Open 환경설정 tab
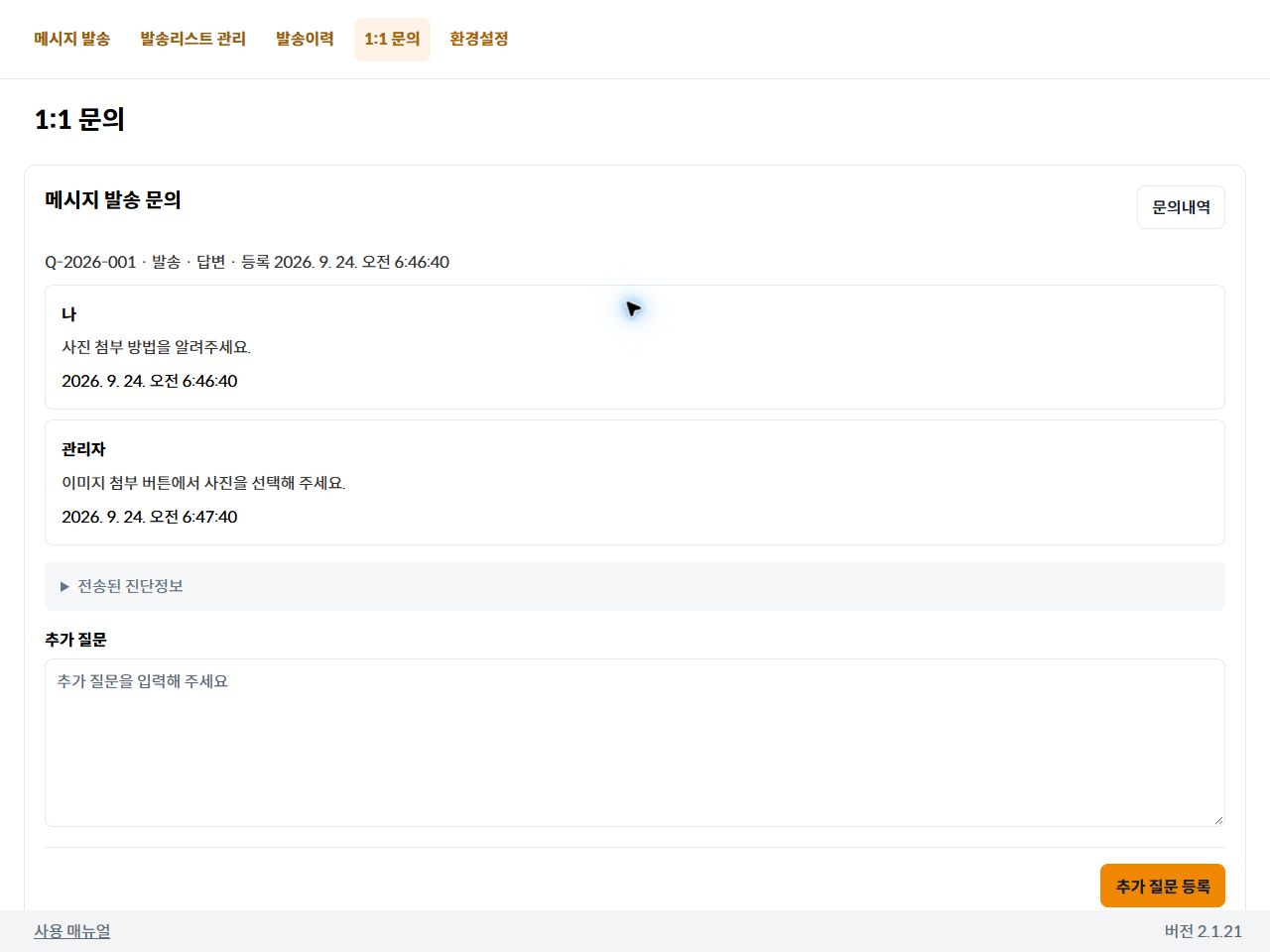This screenshot has width=1270, height=952. pos(479,39)
